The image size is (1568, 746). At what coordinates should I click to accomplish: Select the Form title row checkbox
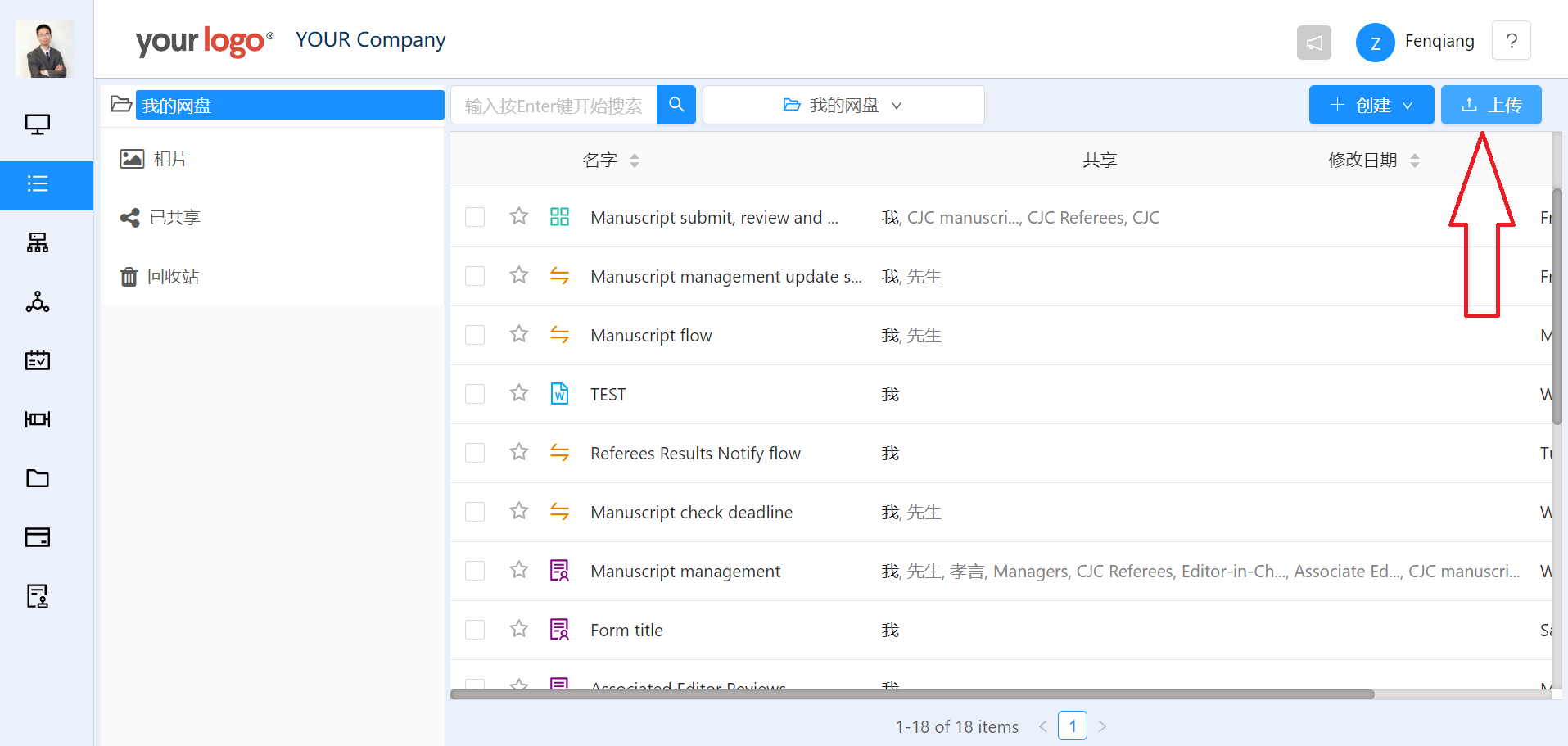tap(475, 630)
